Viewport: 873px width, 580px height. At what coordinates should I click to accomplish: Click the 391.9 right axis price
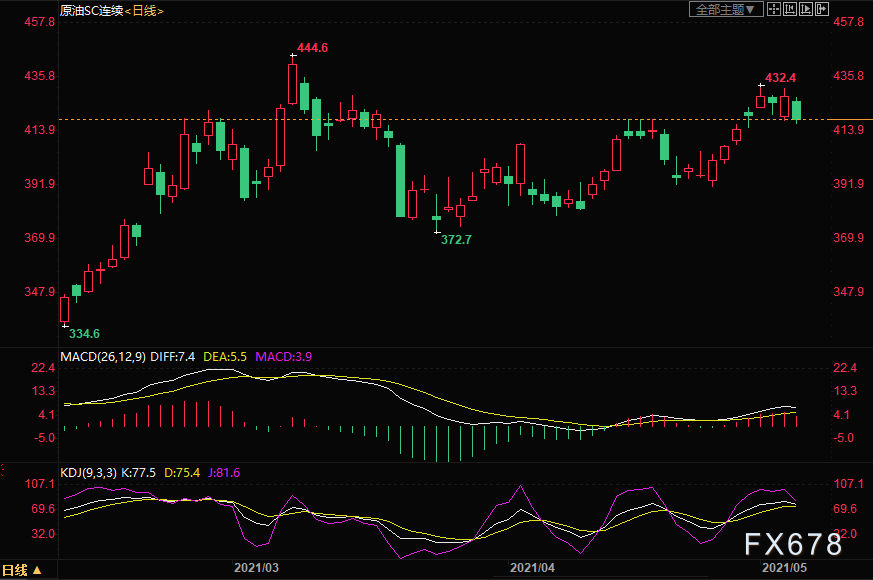pos(849,184)
